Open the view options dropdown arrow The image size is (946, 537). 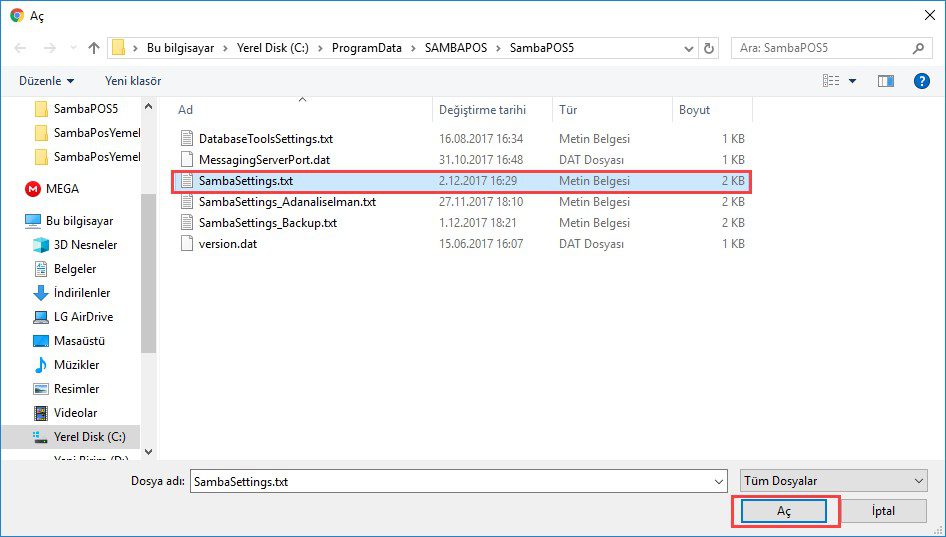[852, 81]
